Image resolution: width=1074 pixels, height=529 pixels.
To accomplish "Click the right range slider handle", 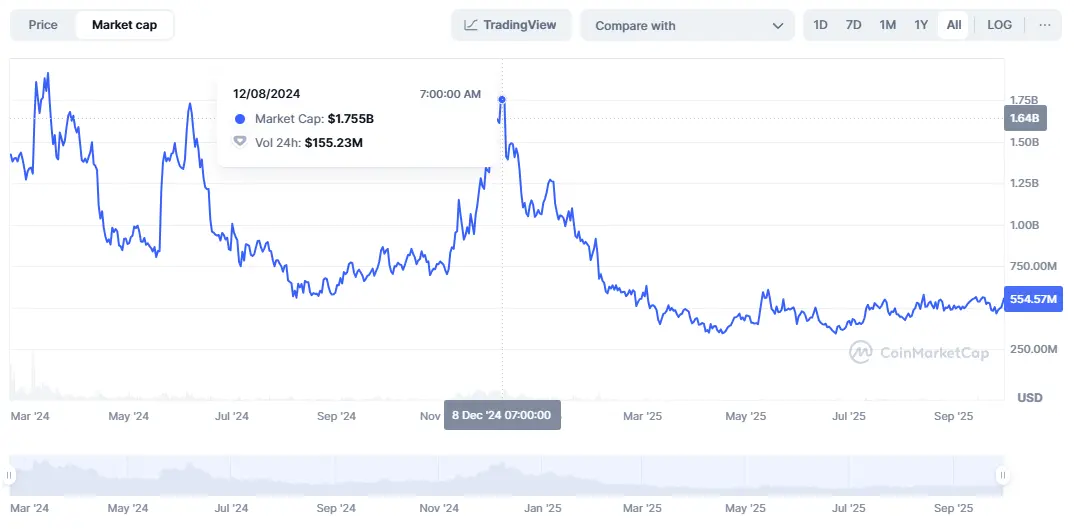I will coord(1001,476).
